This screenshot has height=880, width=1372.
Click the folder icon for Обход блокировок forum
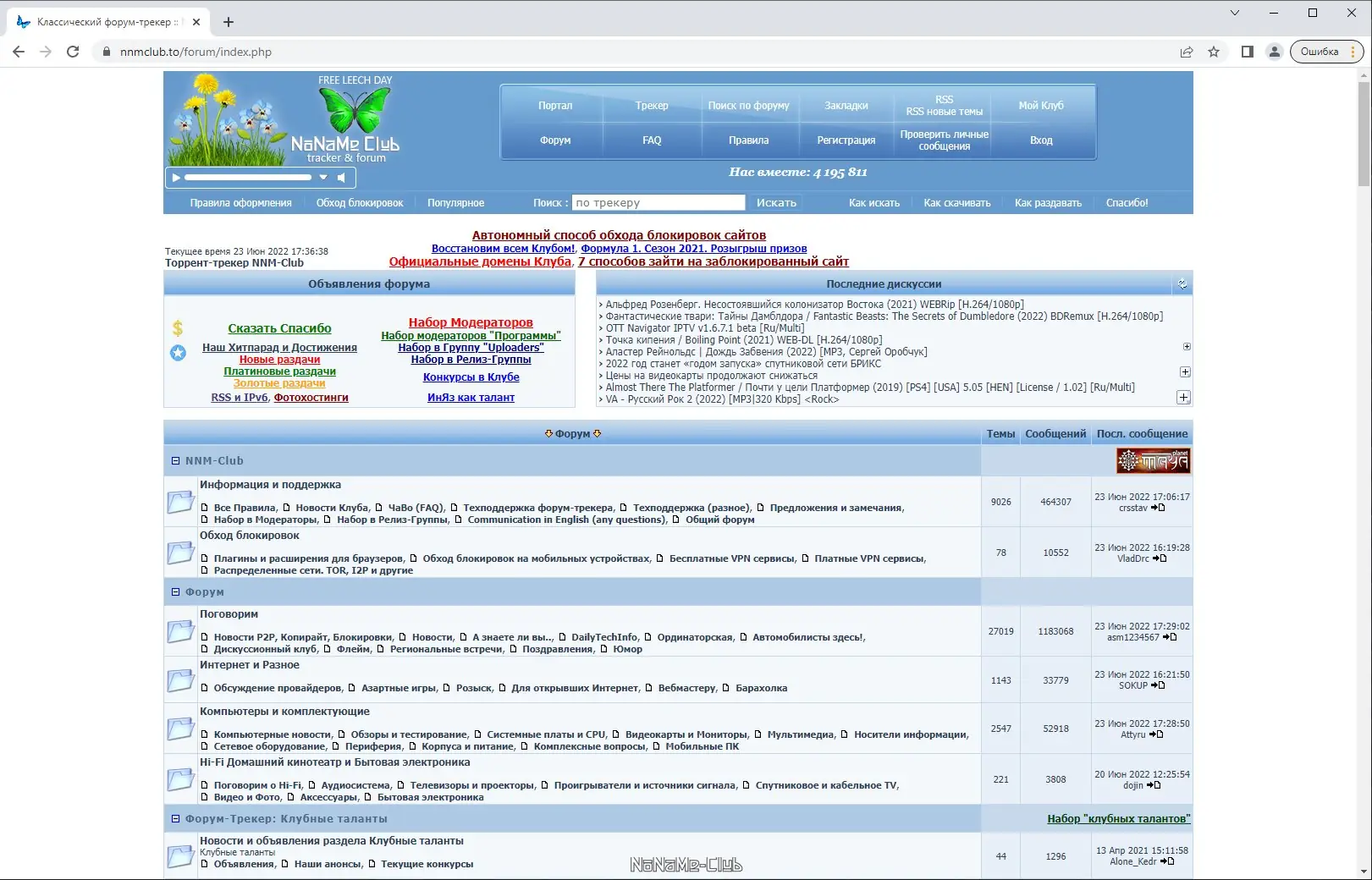click(180, 553)
